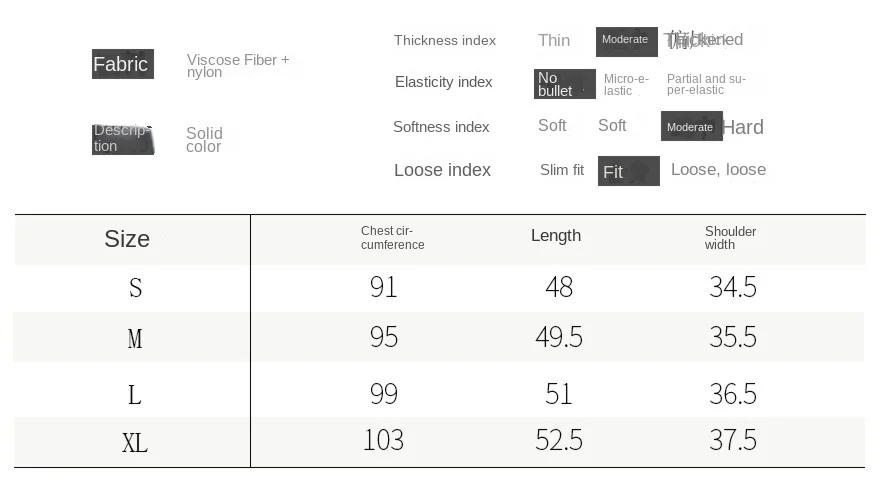Screen dimensions: 892x483
Task: Choose Micro-elastic elasticity option
Action: [x=626, y=85]
